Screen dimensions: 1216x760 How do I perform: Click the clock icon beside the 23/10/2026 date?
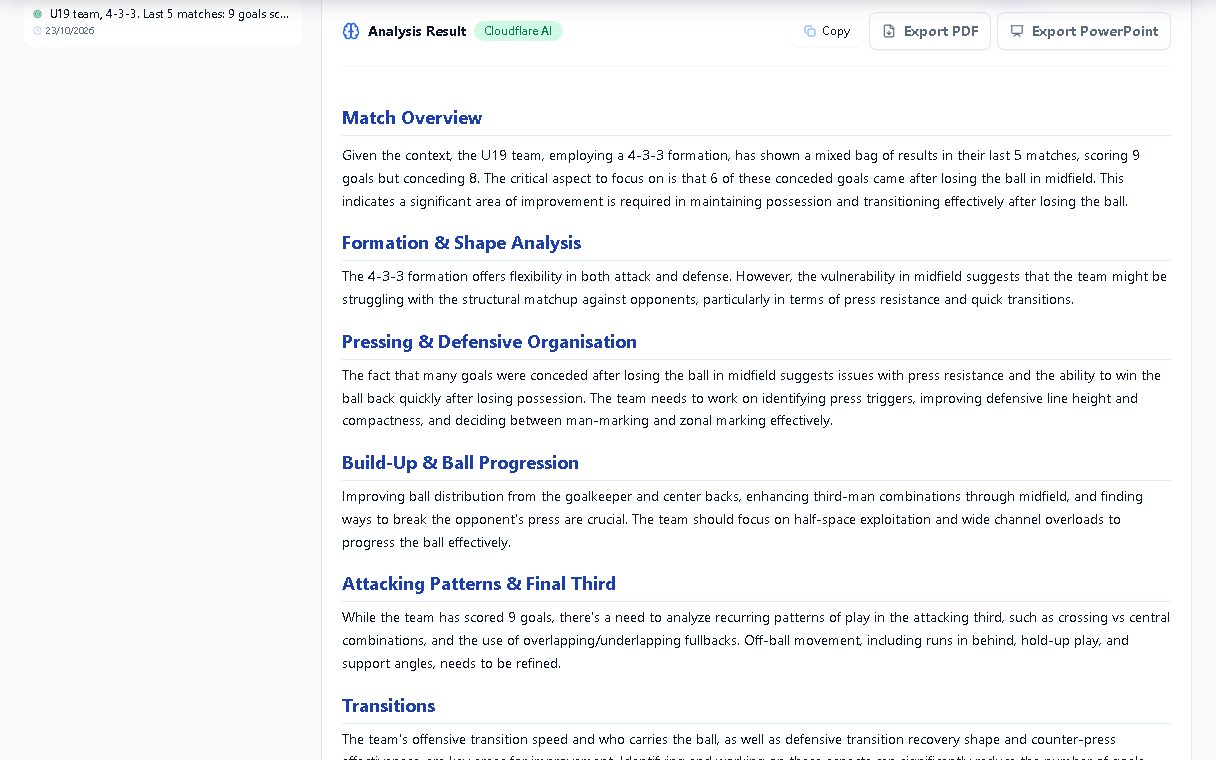(x=37, y=31)
